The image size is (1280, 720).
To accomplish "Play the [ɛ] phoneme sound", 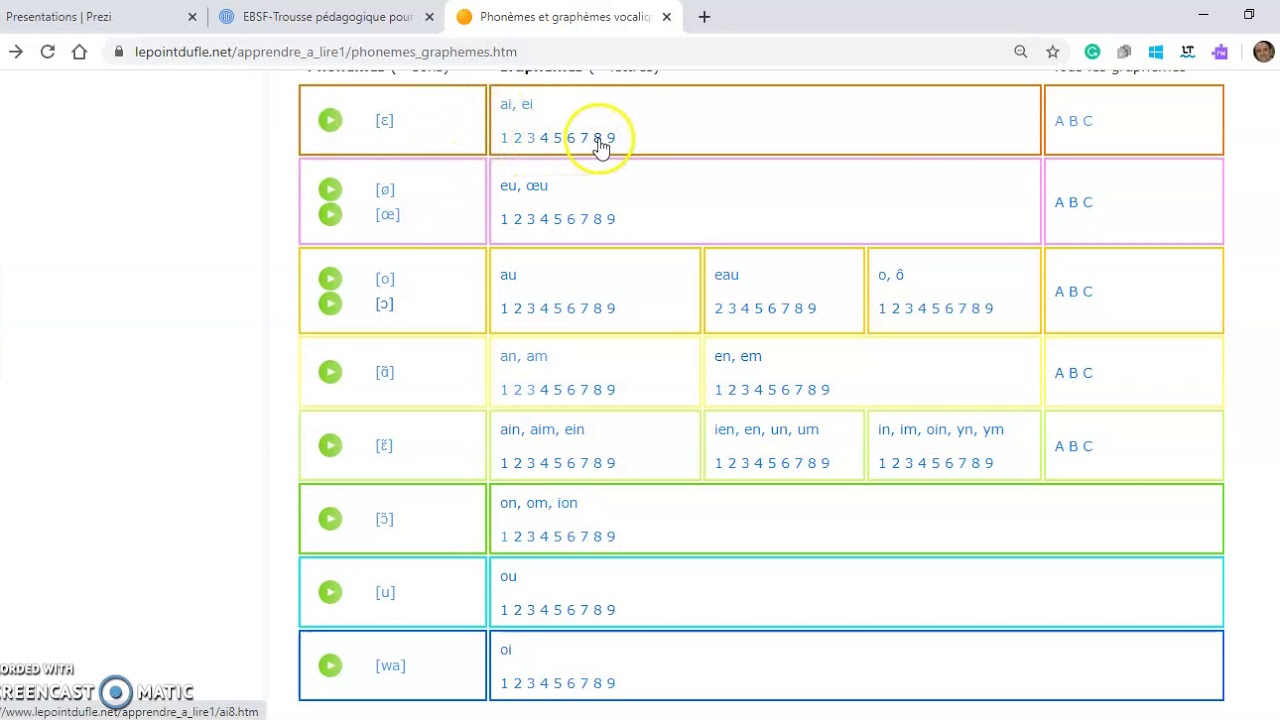I will pyautogui.click(x=330, y=120).
